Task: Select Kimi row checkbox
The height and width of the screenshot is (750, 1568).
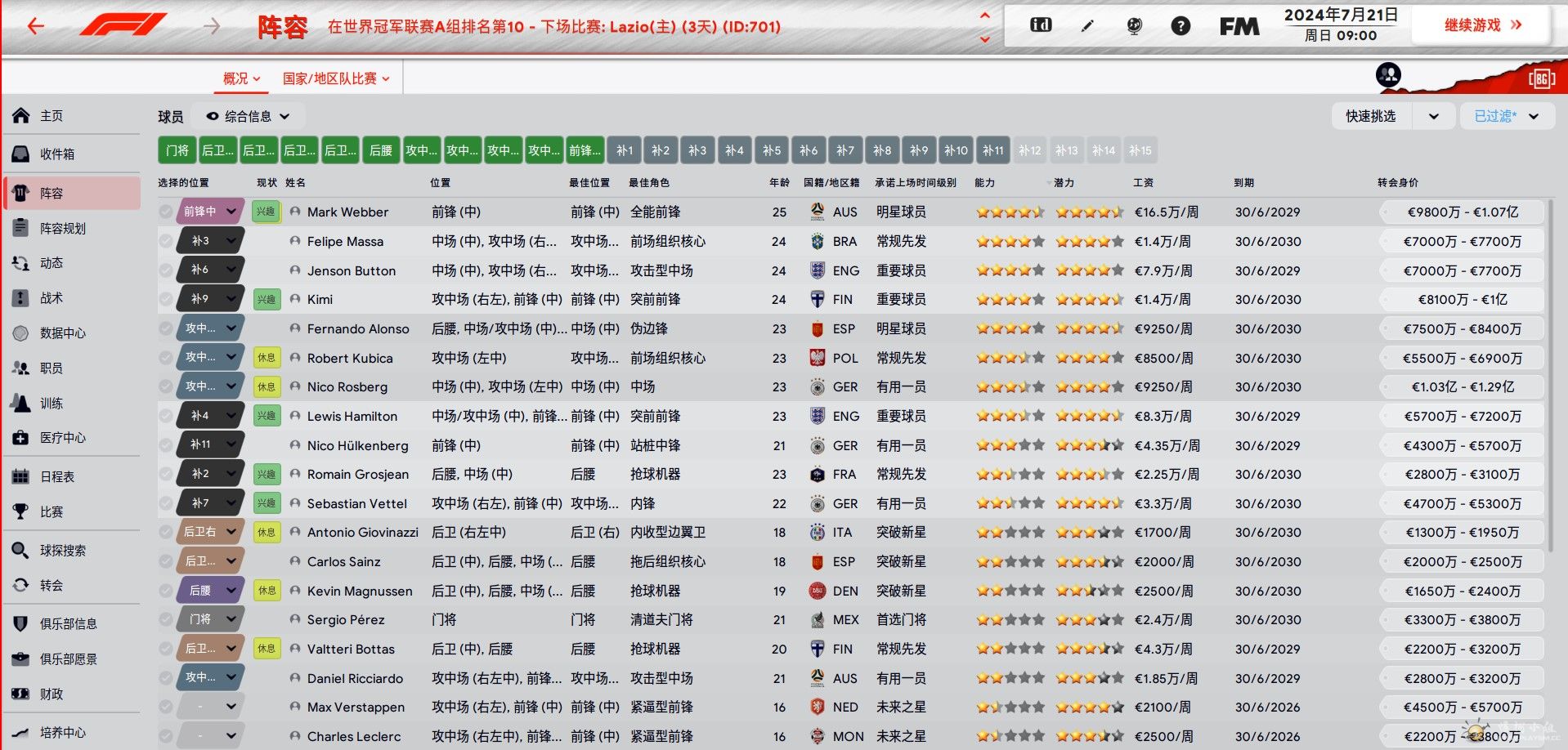Action: pyautogui.click(x=166, y=299)
